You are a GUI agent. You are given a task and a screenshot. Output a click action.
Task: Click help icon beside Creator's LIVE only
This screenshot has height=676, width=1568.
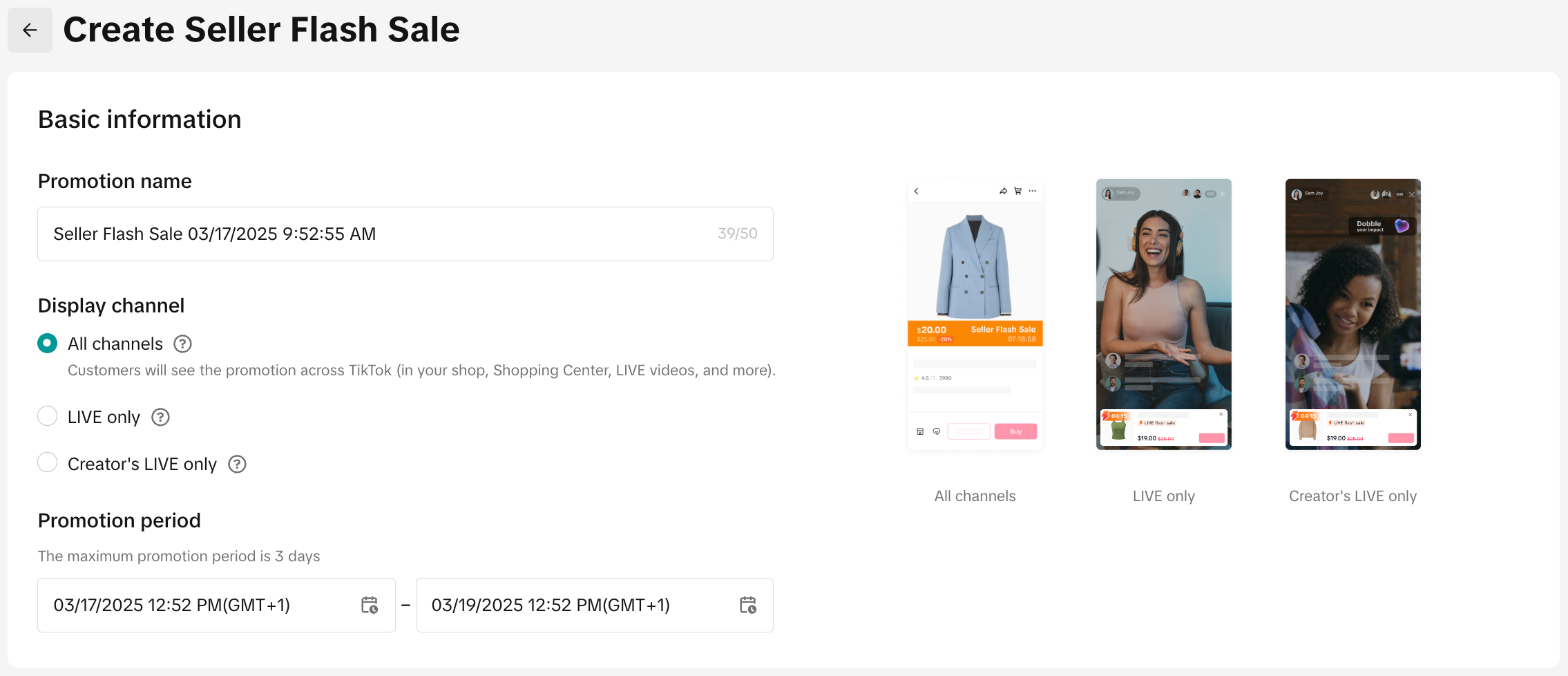237,464
